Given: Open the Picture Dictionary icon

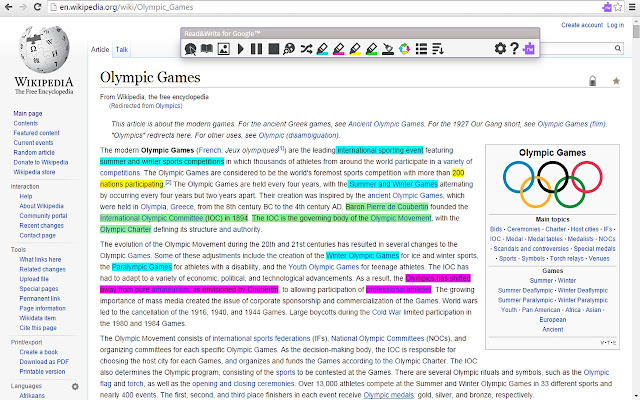Looking at the screenshot, I should (x=224, y=49).
